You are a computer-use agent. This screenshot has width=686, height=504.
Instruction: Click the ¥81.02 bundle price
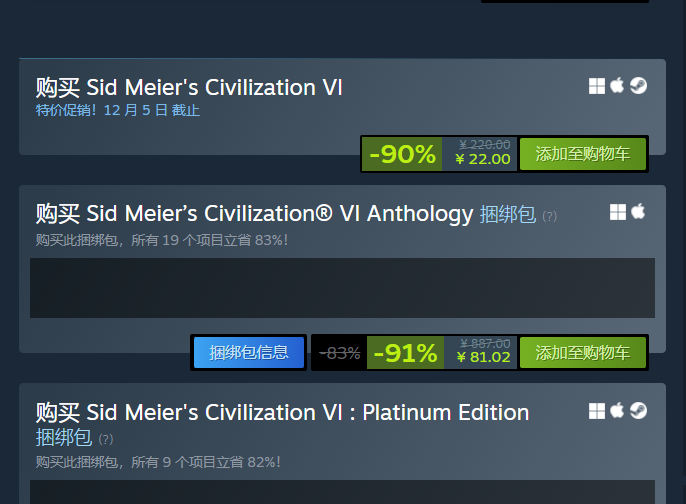coord(483,357)
